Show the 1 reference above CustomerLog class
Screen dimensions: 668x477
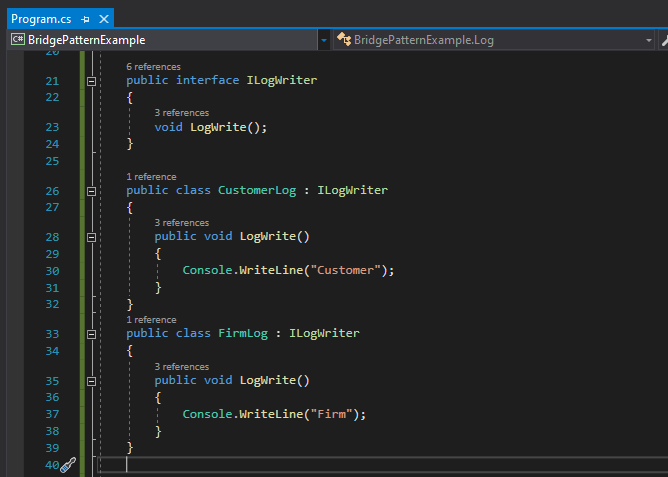point(151,177)
